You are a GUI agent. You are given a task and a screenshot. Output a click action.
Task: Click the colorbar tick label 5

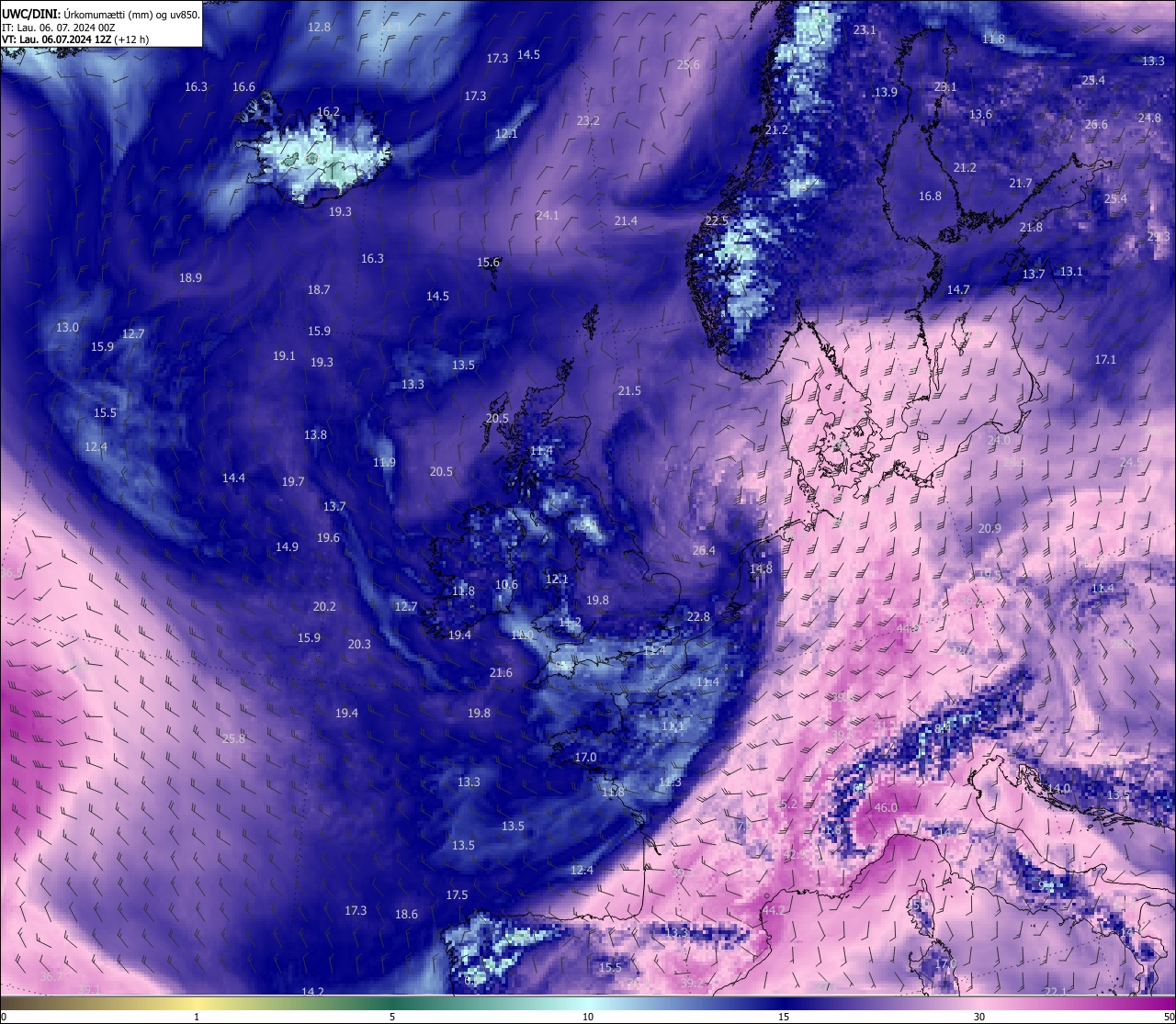392,1017
